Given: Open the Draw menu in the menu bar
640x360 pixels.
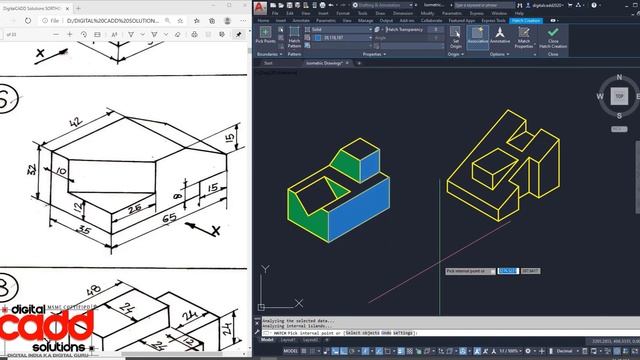Looking at the screenshot, I should [380, 13].
